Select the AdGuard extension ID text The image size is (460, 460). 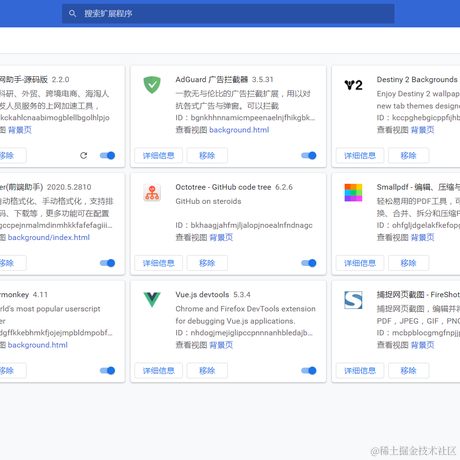click(245, 117)
